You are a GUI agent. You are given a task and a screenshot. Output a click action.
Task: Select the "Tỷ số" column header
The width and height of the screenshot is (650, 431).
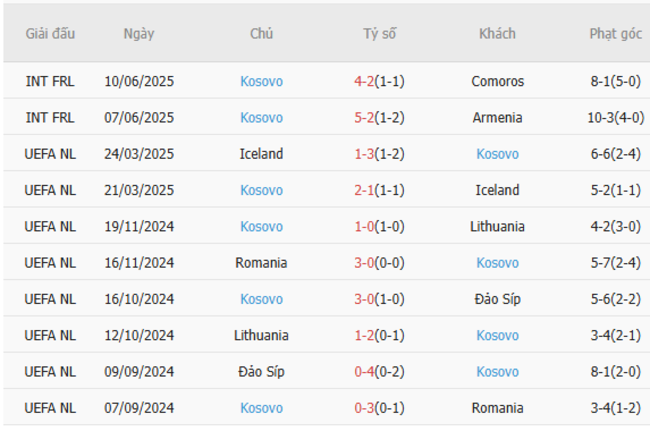tap(379, 33)
